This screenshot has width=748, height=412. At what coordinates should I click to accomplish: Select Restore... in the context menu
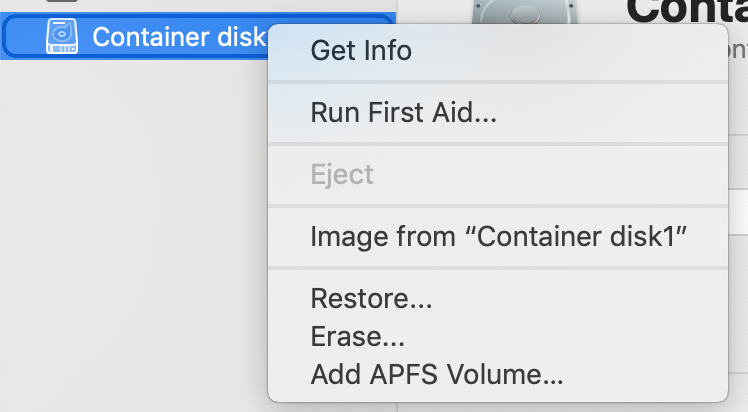359,299
